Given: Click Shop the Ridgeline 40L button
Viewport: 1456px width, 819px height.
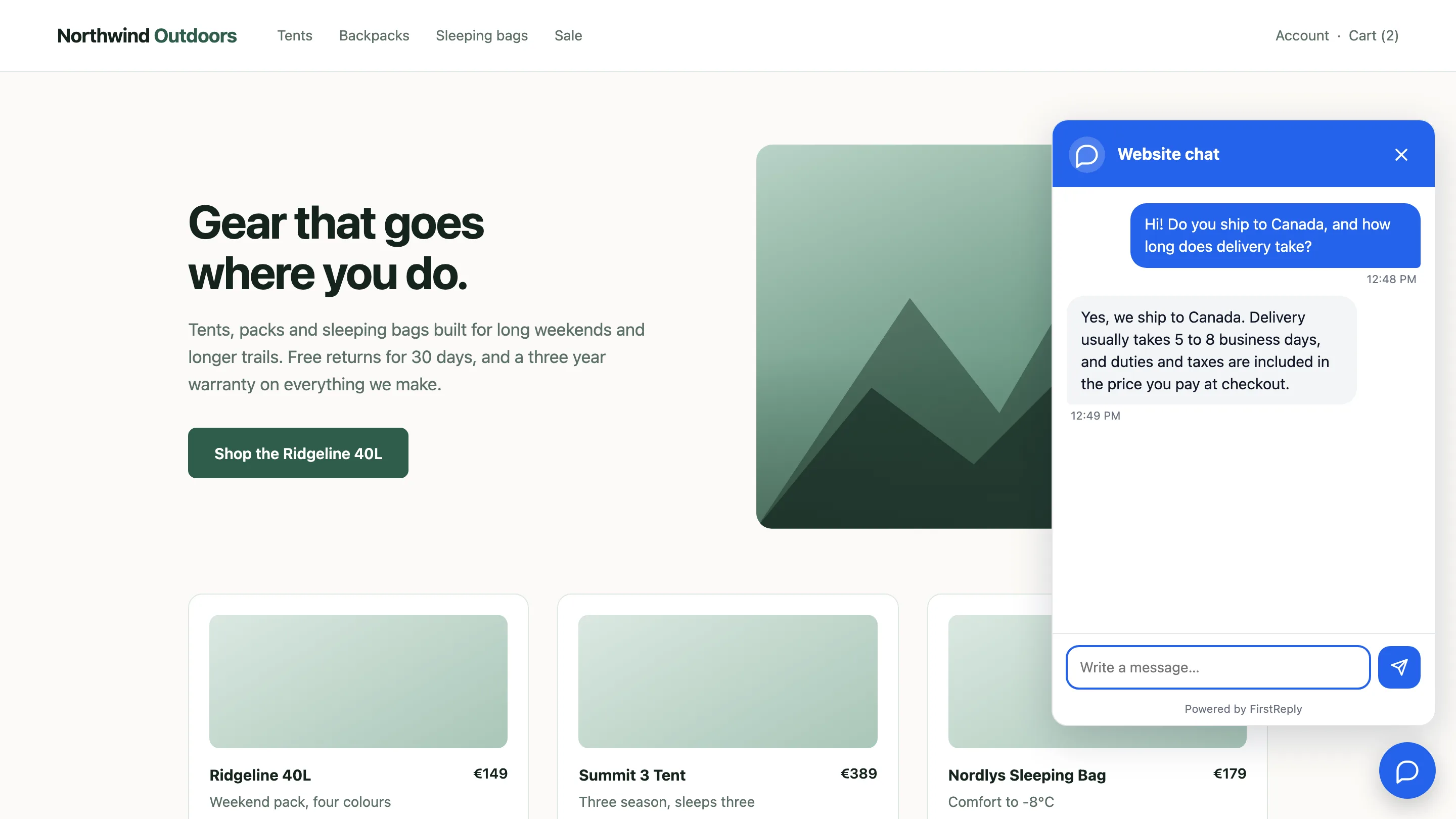Looking at the screenshot, I should pyautogui.click(x=298, y=453).
